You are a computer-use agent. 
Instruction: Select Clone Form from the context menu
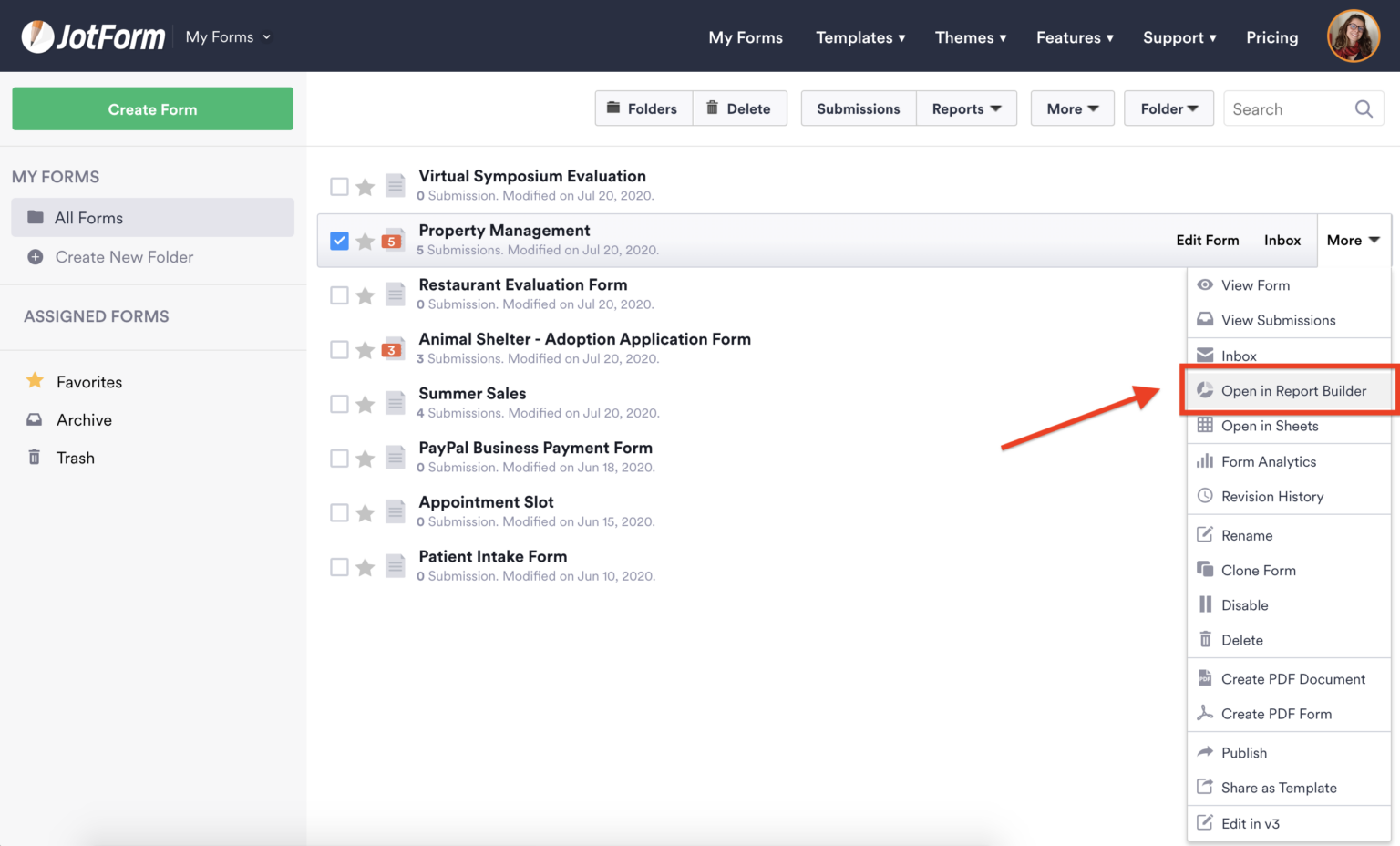click(x=1259, y=570)
